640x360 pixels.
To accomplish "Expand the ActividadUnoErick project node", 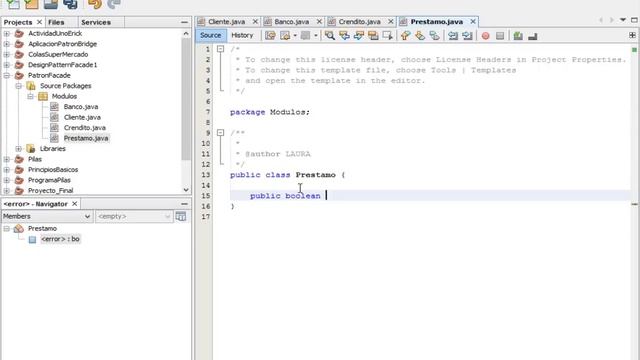I will [x=7, y=33].
